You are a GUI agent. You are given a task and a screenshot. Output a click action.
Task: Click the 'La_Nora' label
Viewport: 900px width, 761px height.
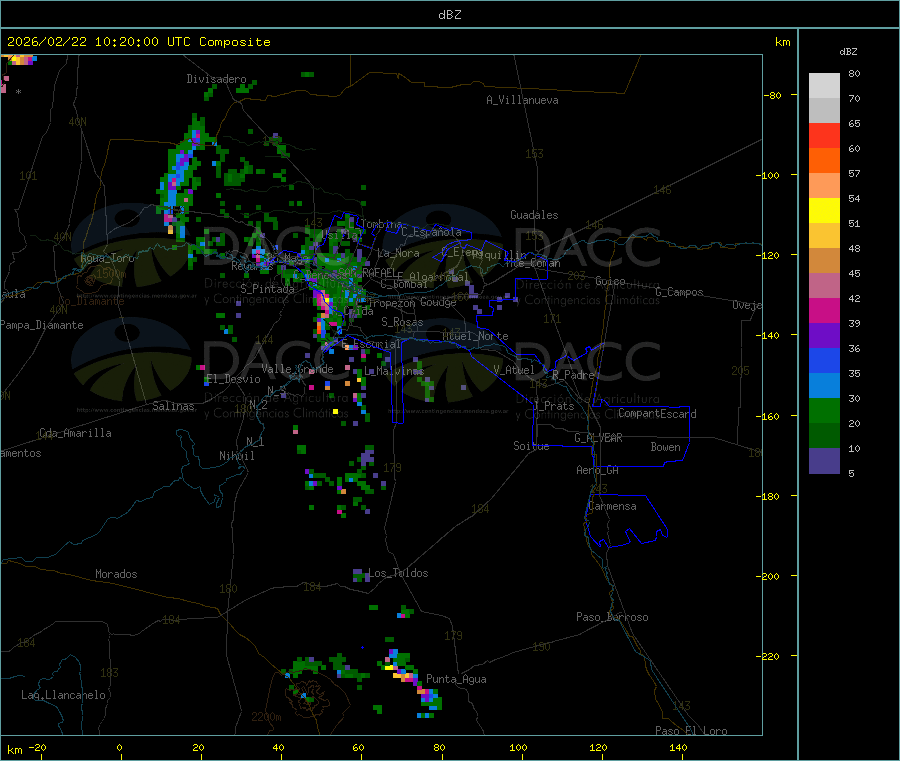click(398, 253)
